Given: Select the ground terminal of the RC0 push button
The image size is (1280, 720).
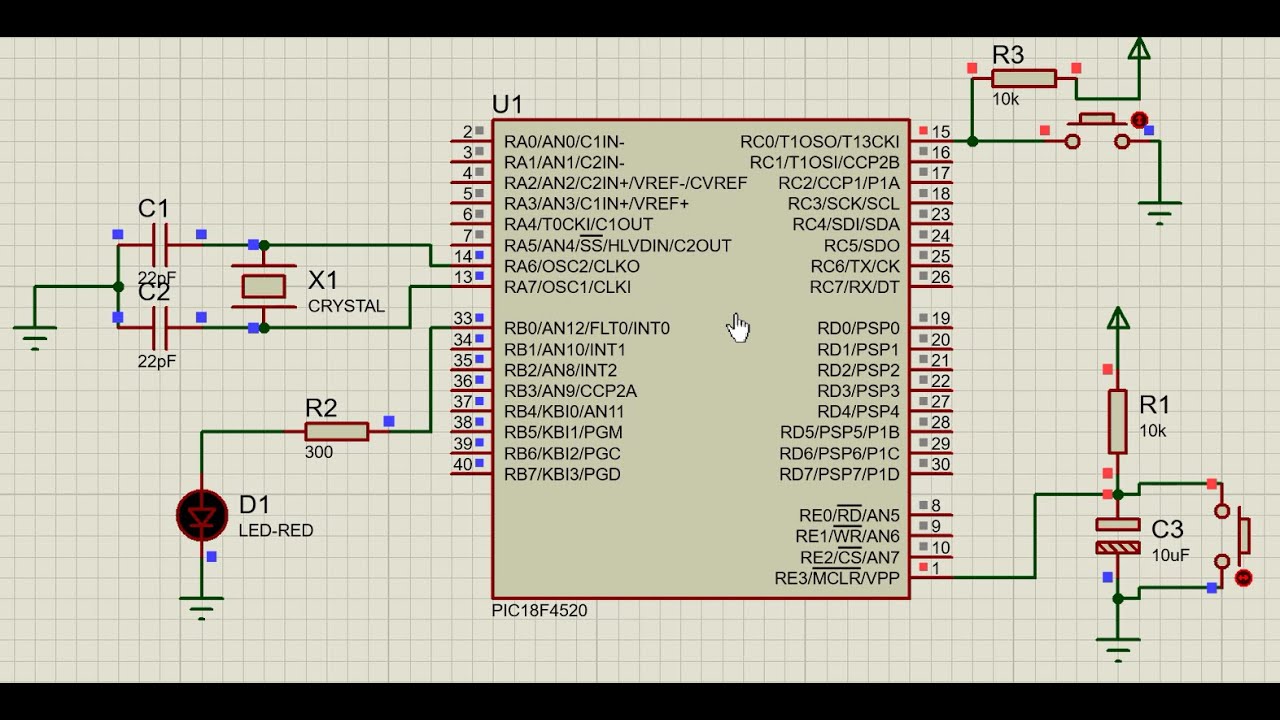Looking at the screenshot, I should pos(1160,213).
